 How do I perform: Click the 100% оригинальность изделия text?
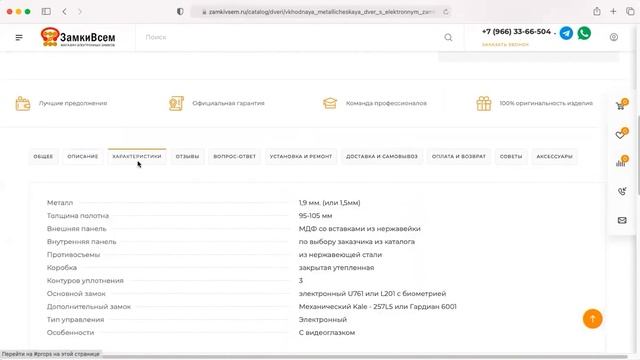[x=546, y=103]
